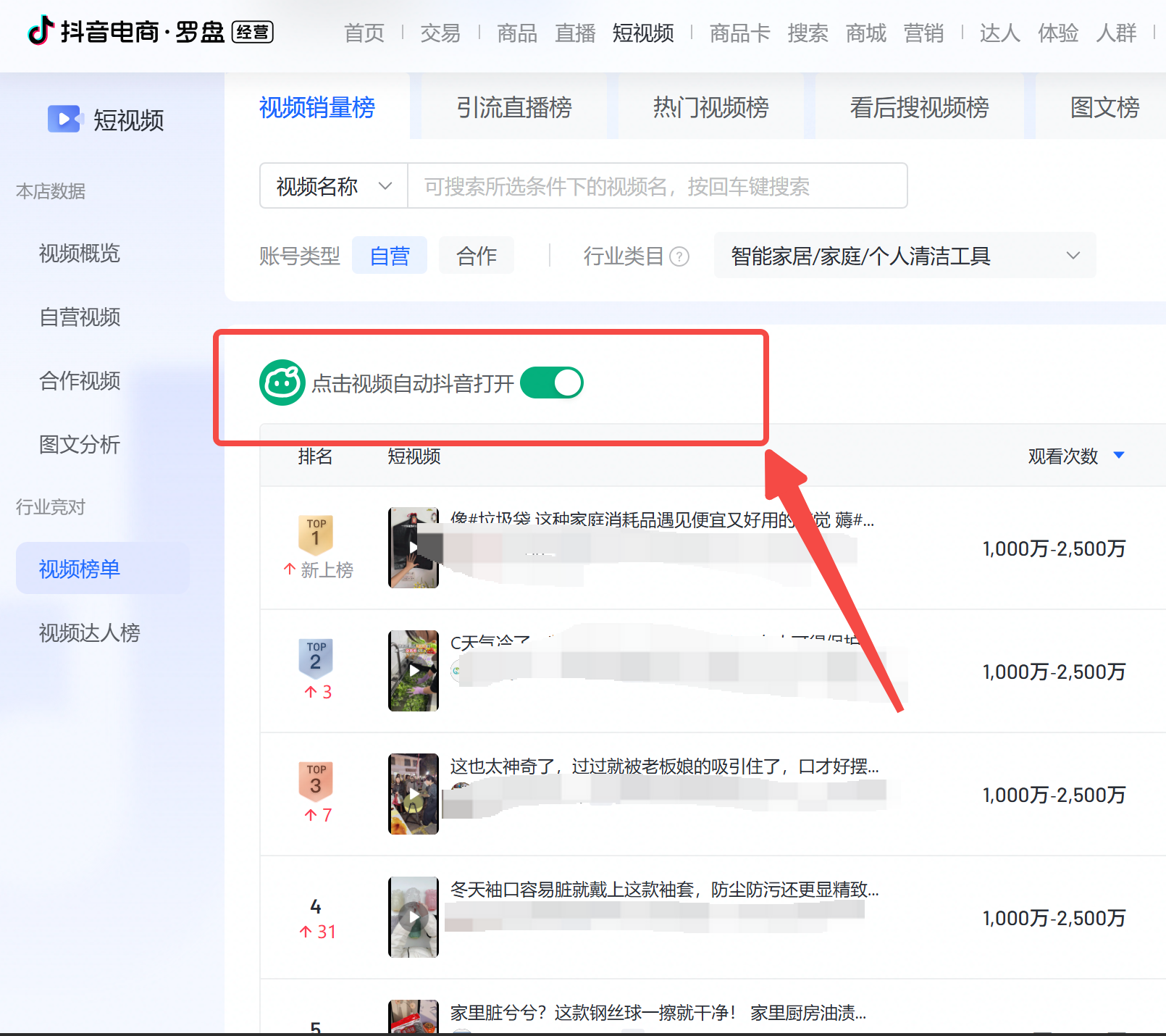Open 营销 in top navigation

(924, 33)
